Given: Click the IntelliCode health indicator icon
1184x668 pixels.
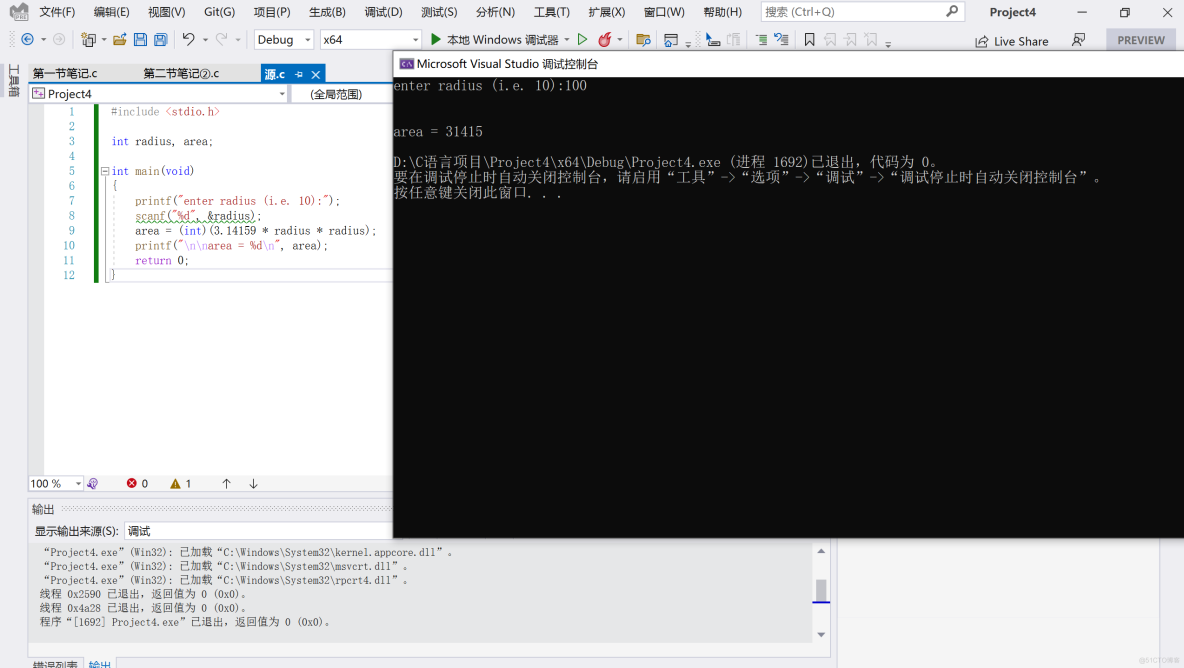Looking at the screenshot, I should click(93, 484).
